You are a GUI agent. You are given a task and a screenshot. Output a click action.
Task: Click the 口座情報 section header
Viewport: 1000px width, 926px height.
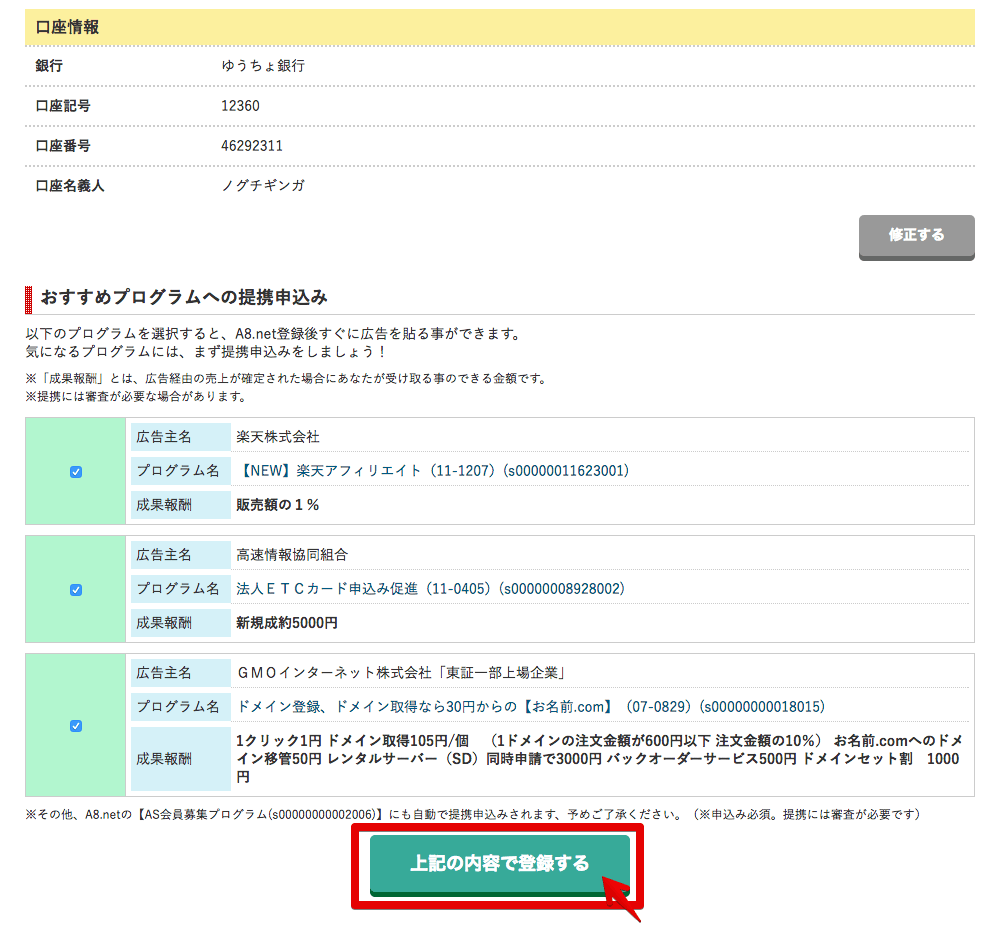pos(499,27)
